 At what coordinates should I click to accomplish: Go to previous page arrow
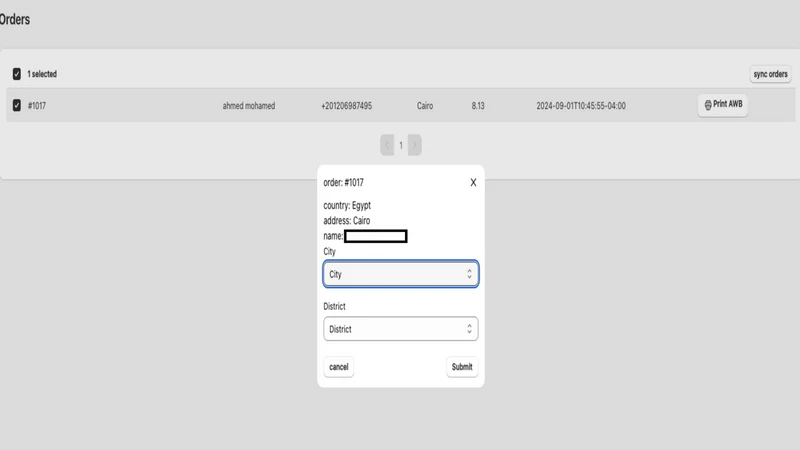[x=387, y=145]
